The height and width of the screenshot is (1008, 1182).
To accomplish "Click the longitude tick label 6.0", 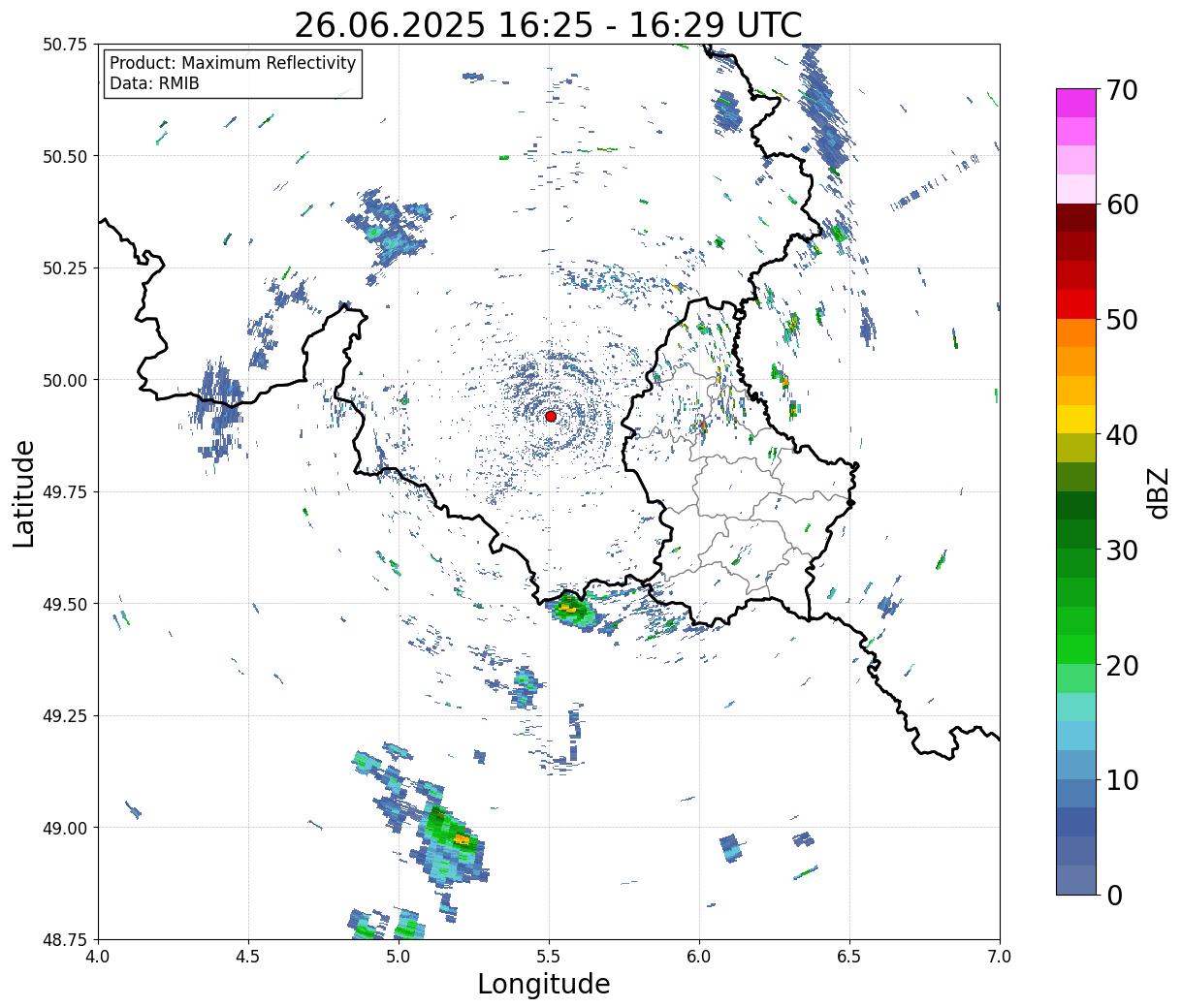I will click(699, 957).
